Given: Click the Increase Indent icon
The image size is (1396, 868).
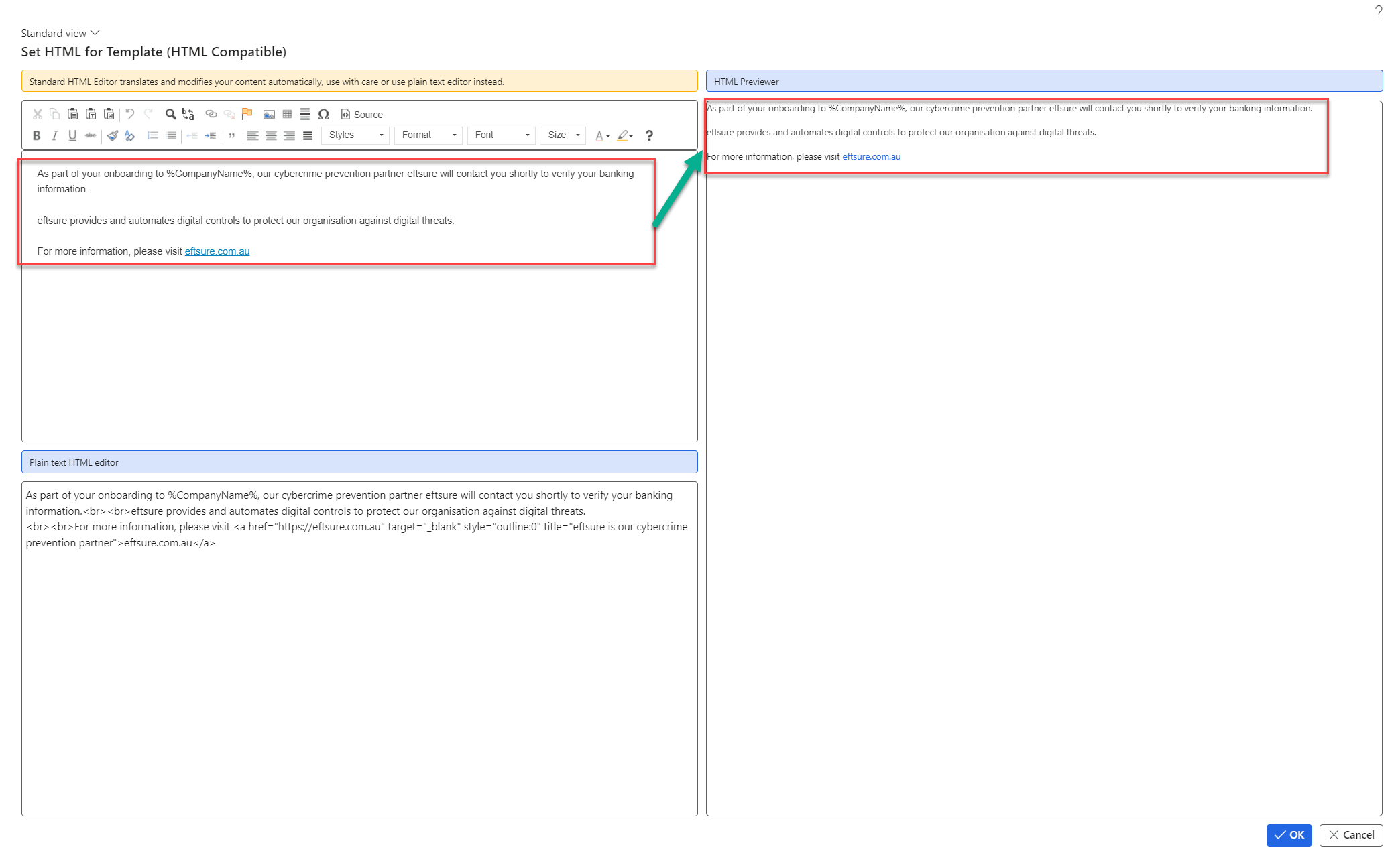Looking at the screenshot, I should click(x=211, y=135).
